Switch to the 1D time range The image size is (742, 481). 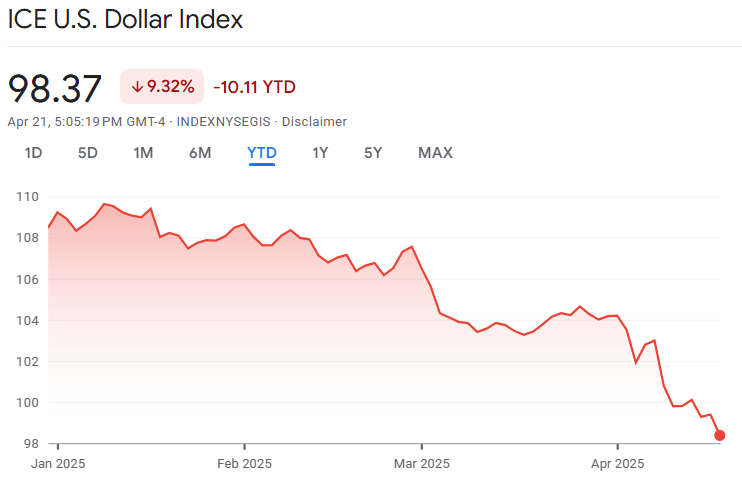(33, 153)
